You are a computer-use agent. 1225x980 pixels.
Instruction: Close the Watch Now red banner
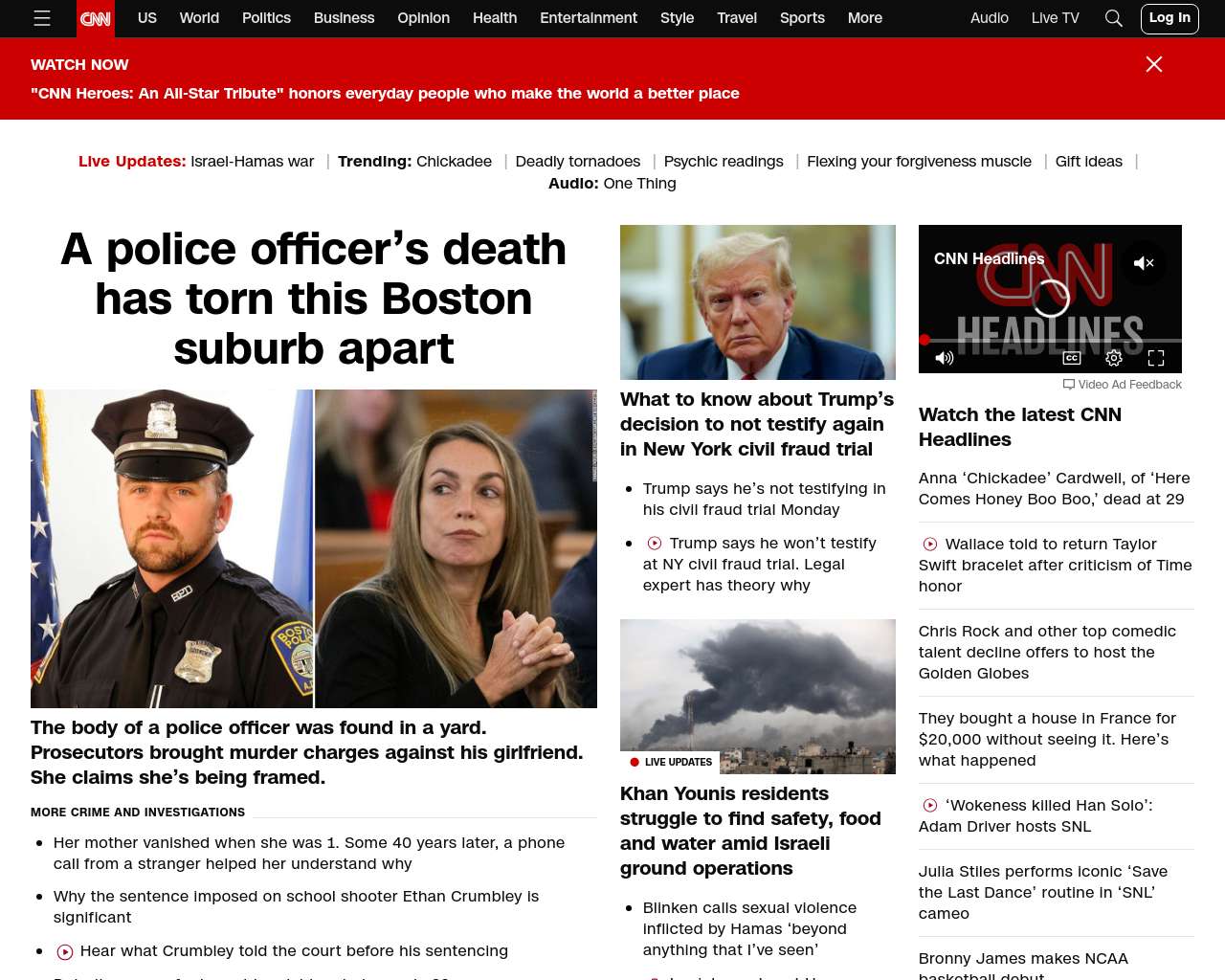[x=1154, y=64]
